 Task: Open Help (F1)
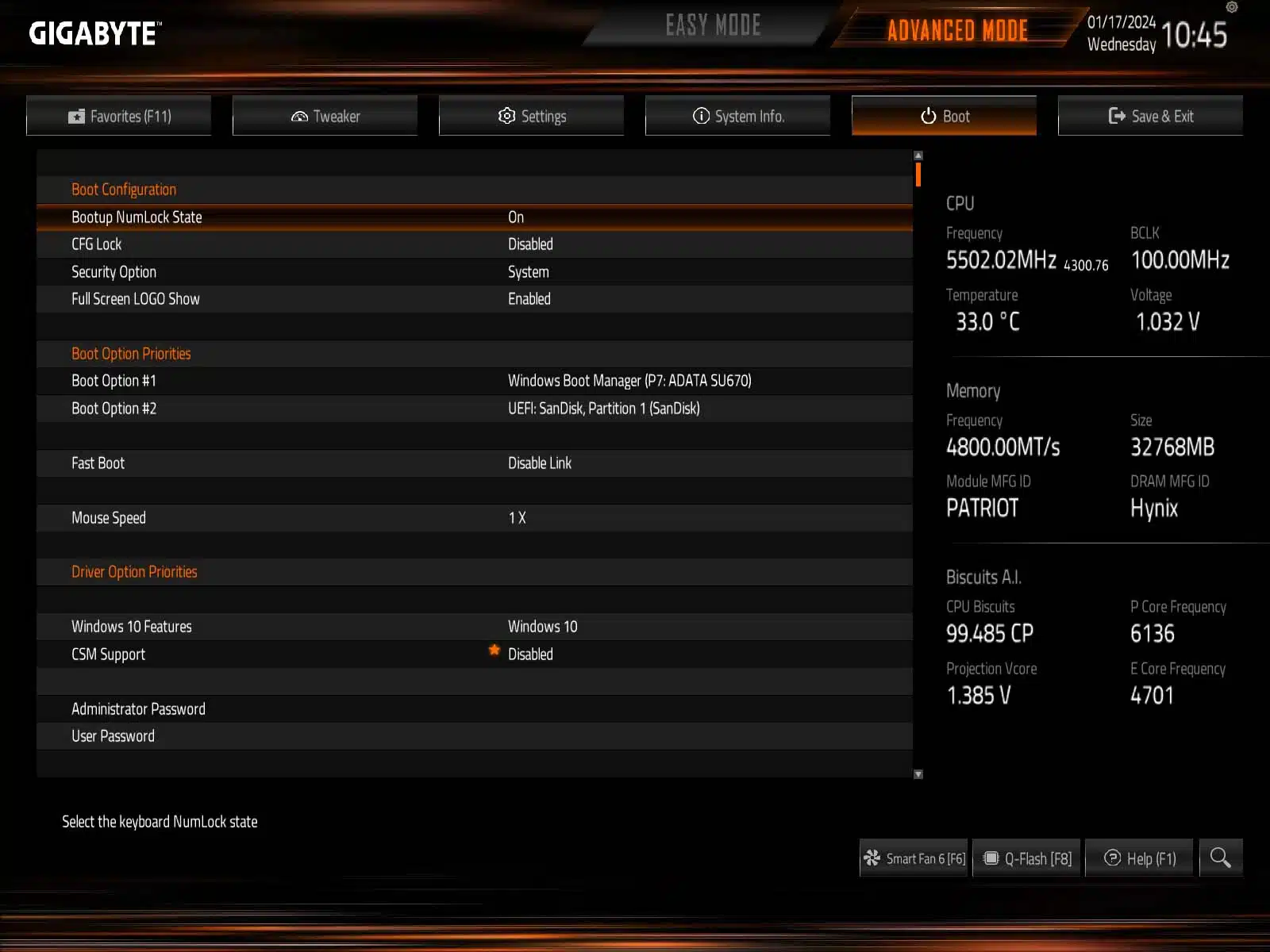click(x=1140, y=858)
